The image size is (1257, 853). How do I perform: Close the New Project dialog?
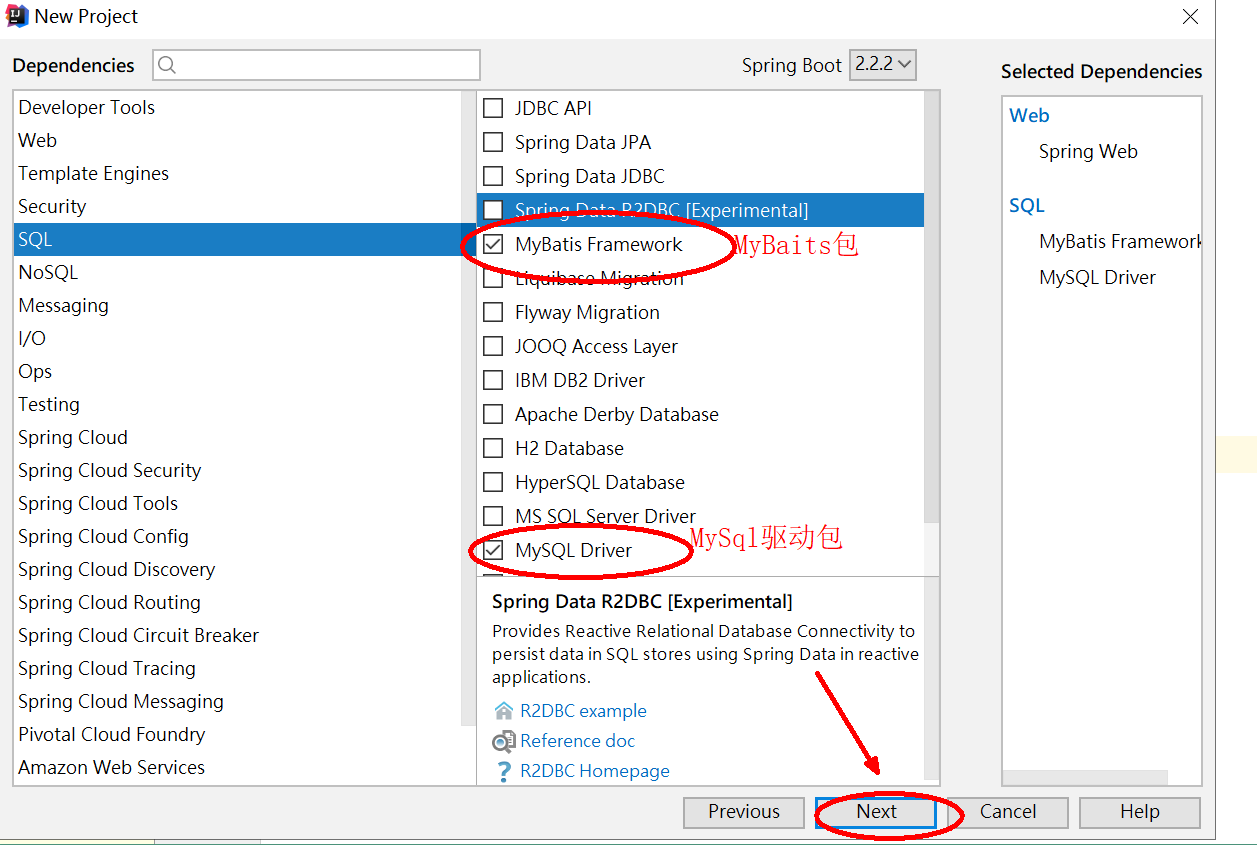tap(1190, 17)
